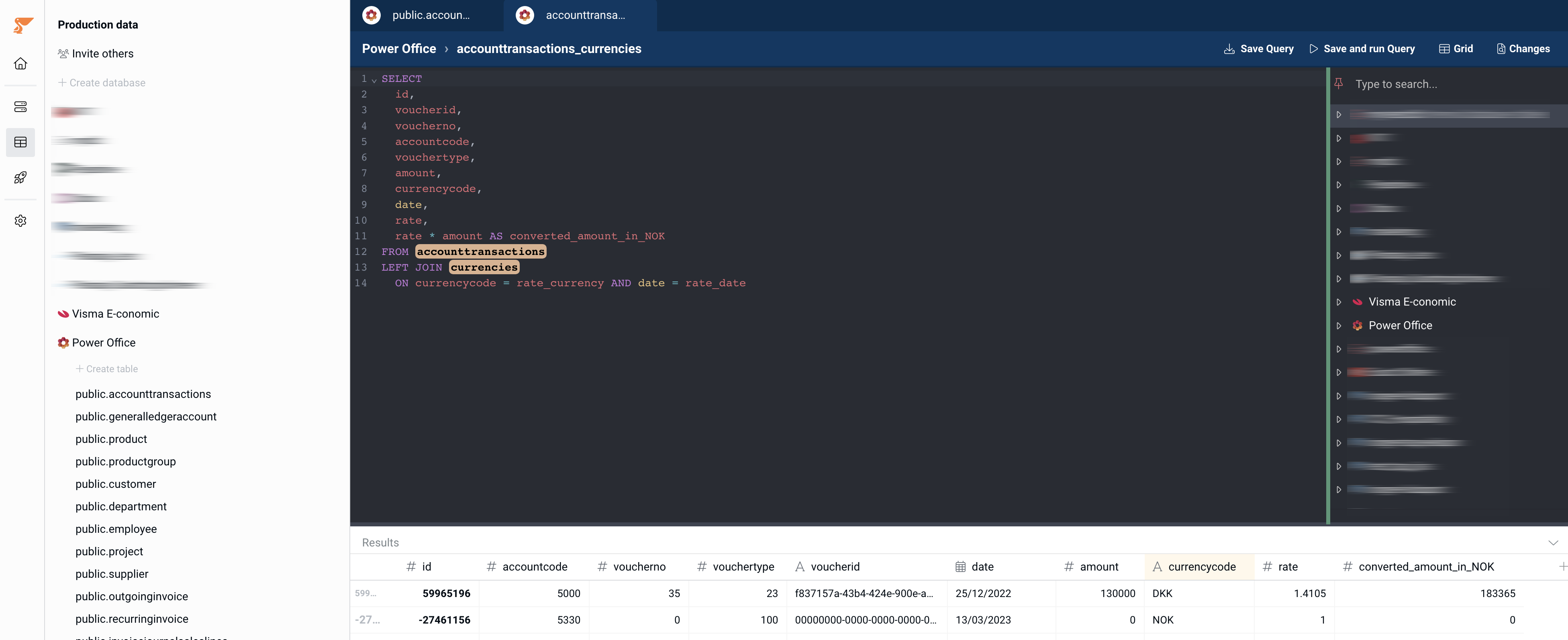Open the home icon in left sidebar
Image resolution: width=1568 pixels, height=640 pixels.
(21, 64)
